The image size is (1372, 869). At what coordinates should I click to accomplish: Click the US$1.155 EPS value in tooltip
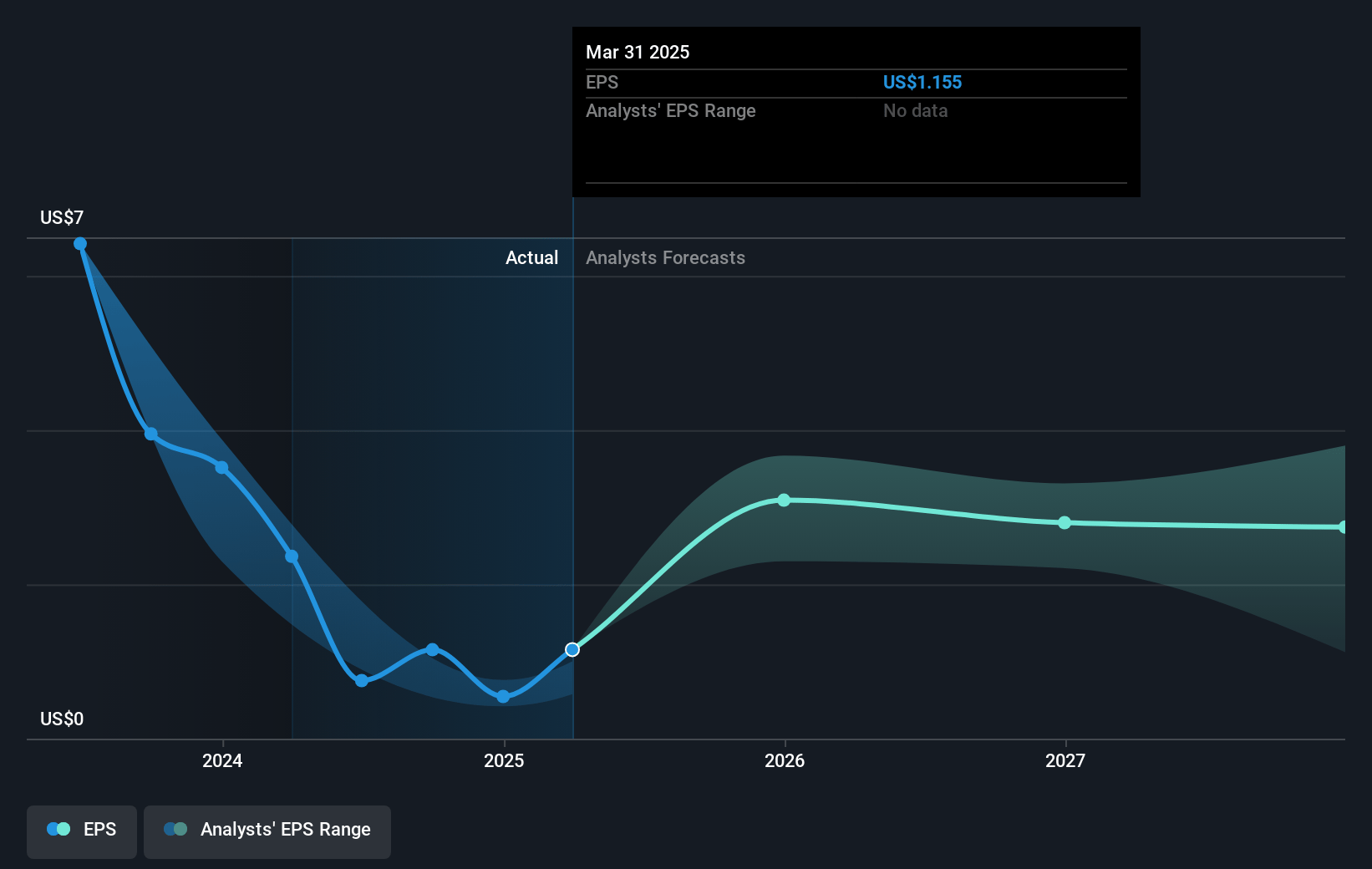(x=922, y=82)
